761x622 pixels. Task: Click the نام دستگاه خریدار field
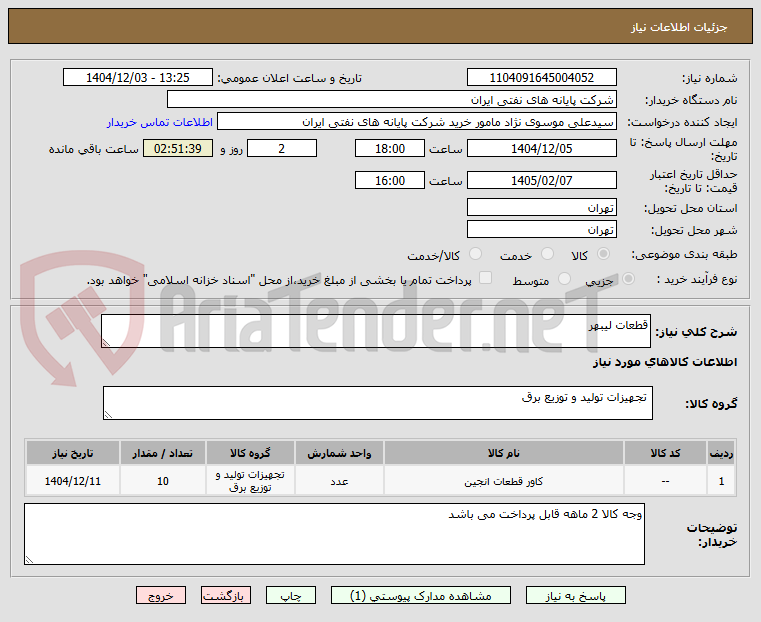click(392, 99)
